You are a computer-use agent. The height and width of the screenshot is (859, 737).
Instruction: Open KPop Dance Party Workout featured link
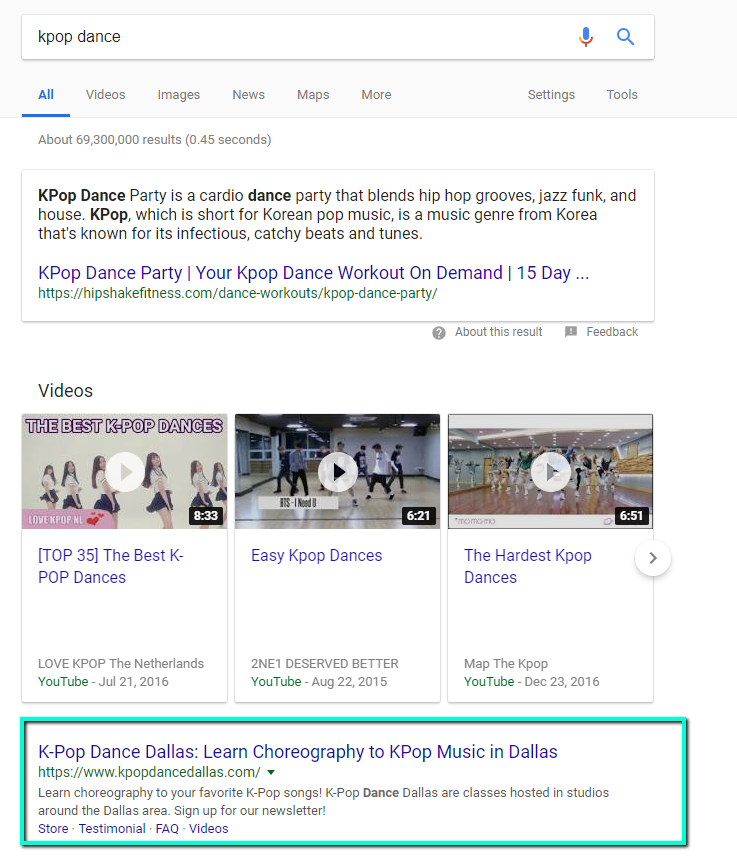click(313, 272)
